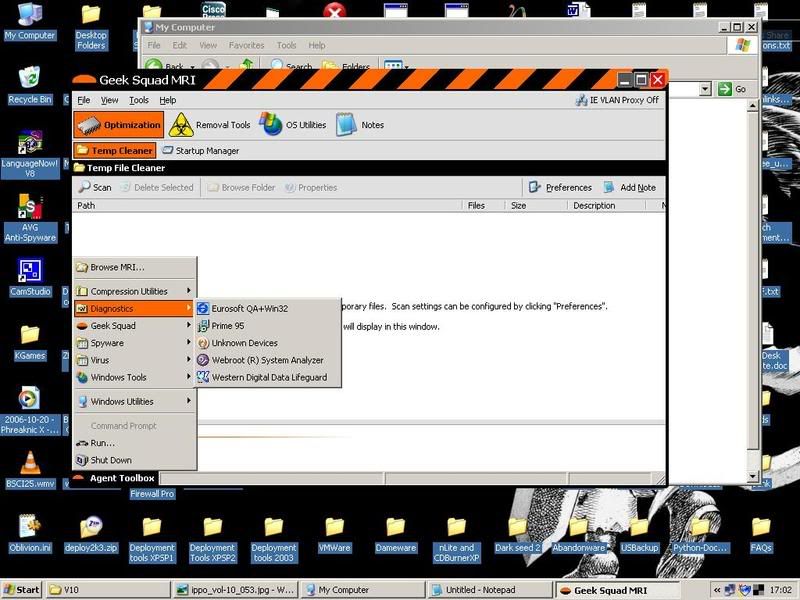
Task: Open the Removal Tools section
Action: [210, 125]
